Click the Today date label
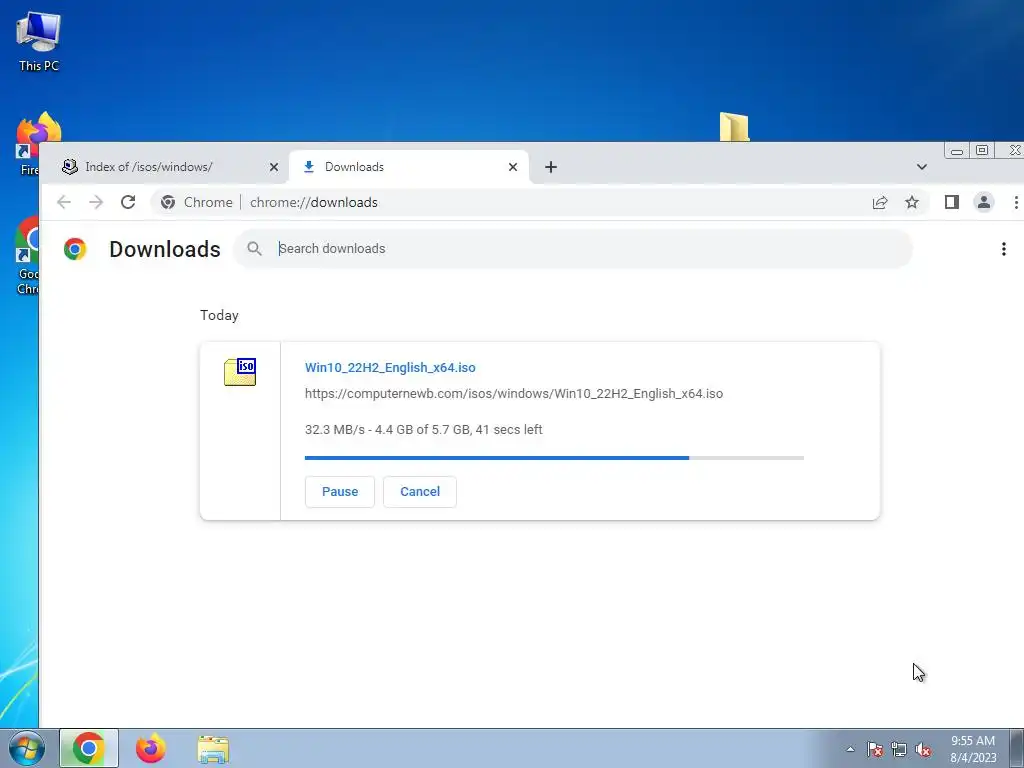The image size is (1024, 768). (219, 315)
